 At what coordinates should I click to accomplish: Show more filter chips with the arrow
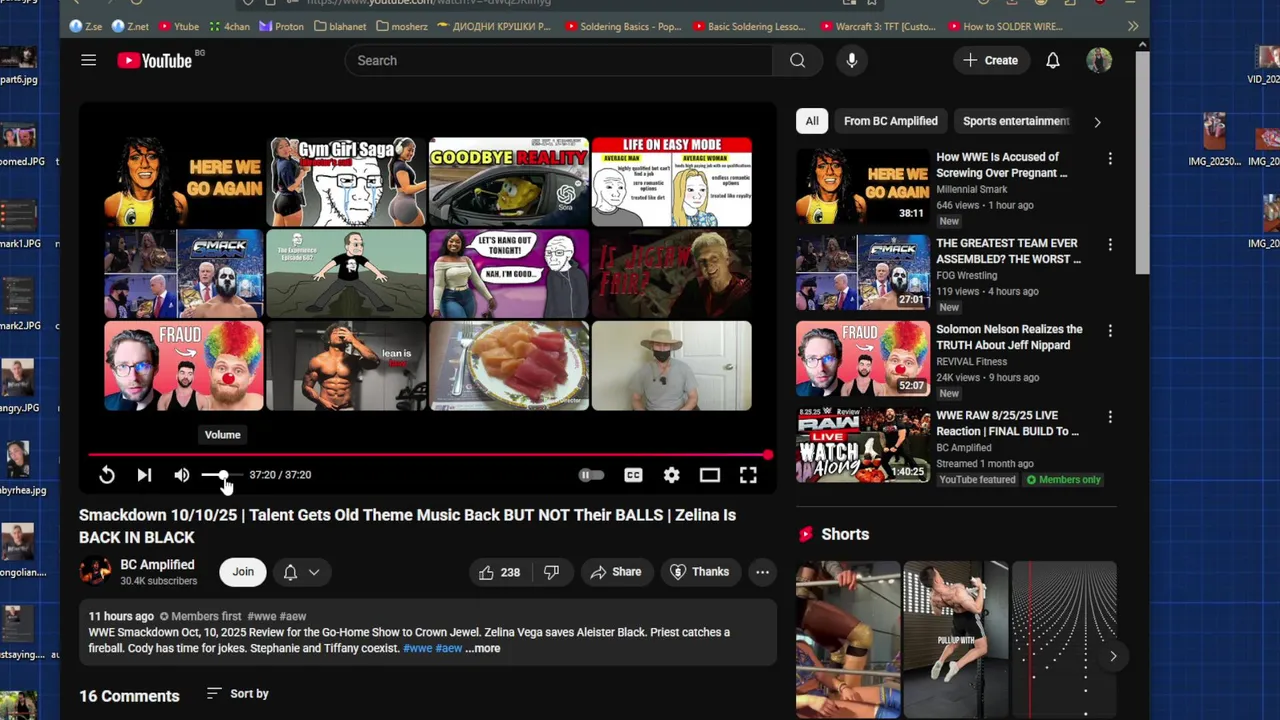tap(1097, 122)
